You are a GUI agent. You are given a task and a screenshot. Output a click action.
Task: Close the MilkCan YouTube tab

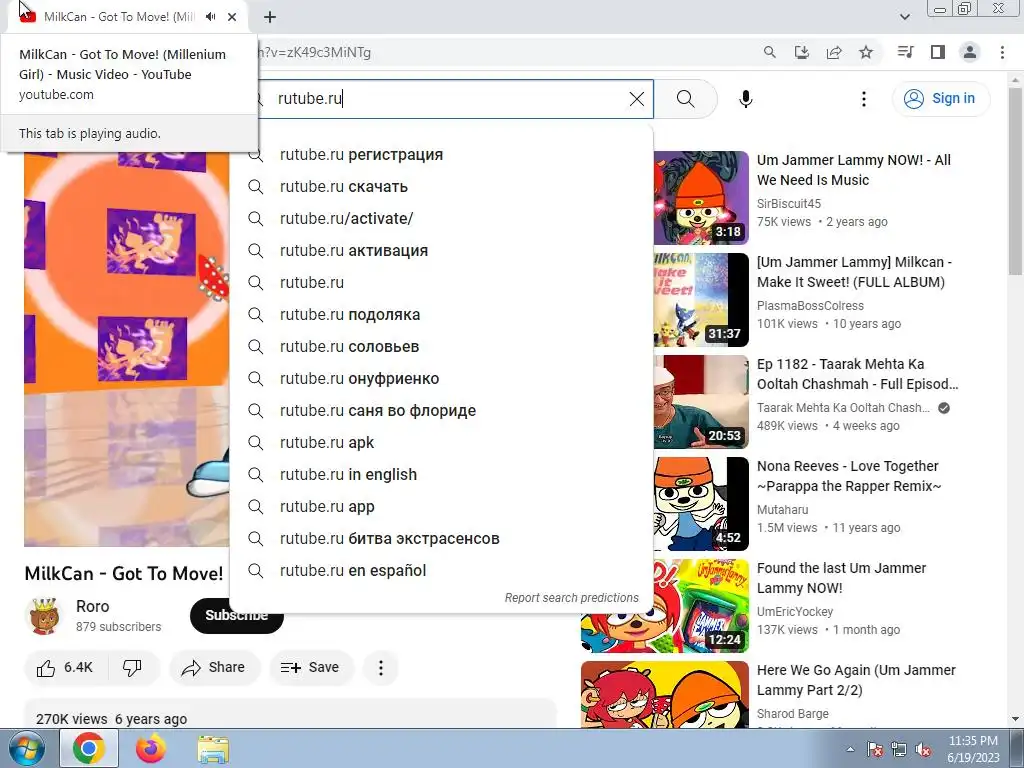click(232, 17)
